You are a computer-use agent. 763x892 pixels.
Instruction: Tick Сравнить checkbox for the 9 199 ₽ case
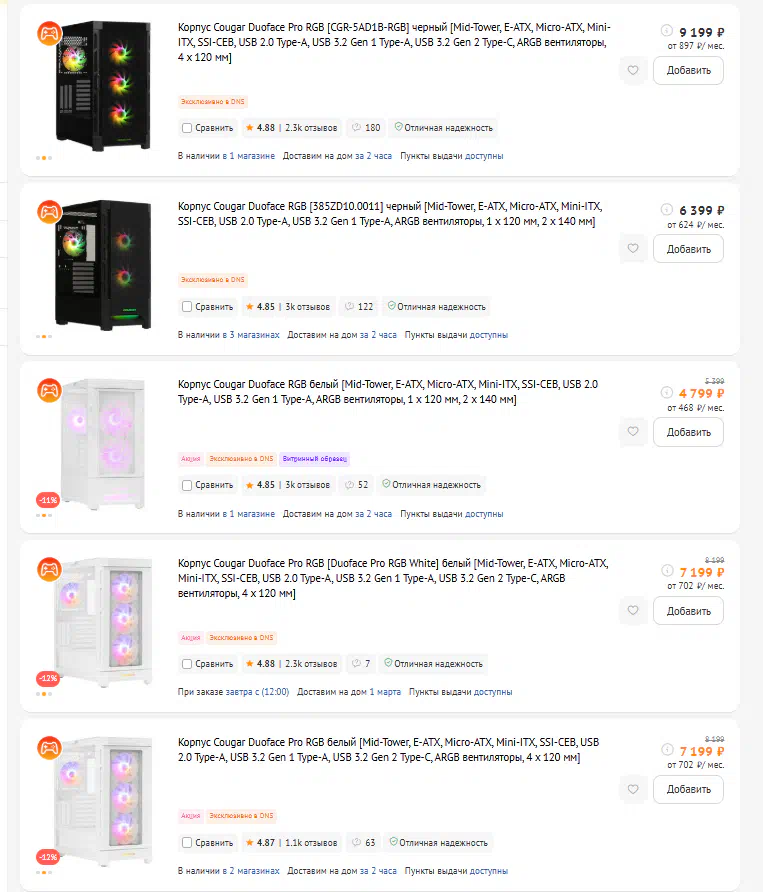187,128
